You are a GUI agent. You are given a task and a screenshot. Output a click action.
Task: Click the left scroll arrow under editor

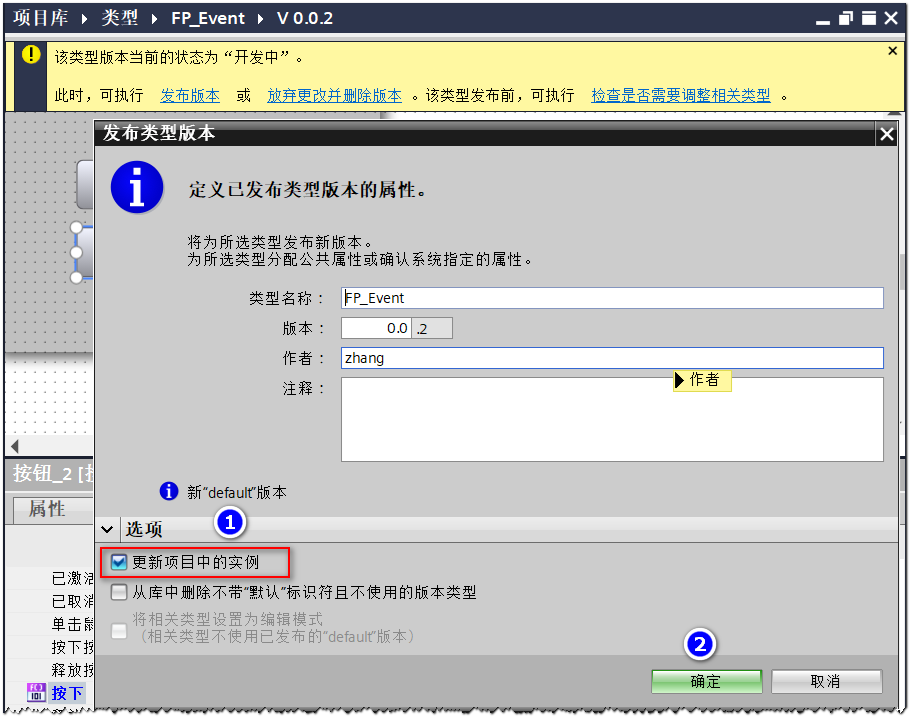coord(14,446)
